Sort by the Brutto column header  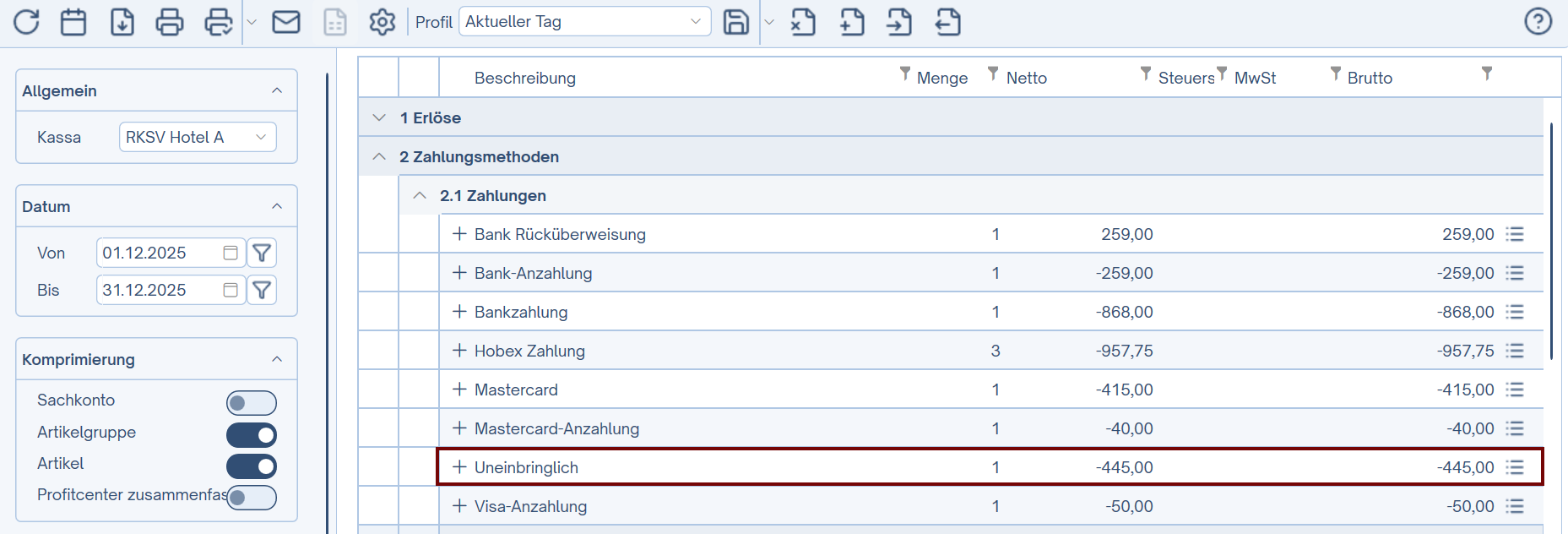[x=1370, y=78]
